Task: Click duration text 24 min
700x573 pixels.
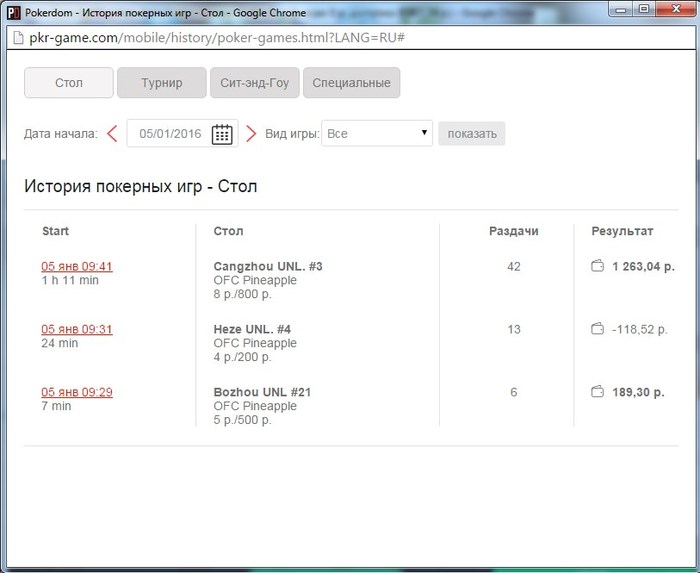Action: point(60,343)
